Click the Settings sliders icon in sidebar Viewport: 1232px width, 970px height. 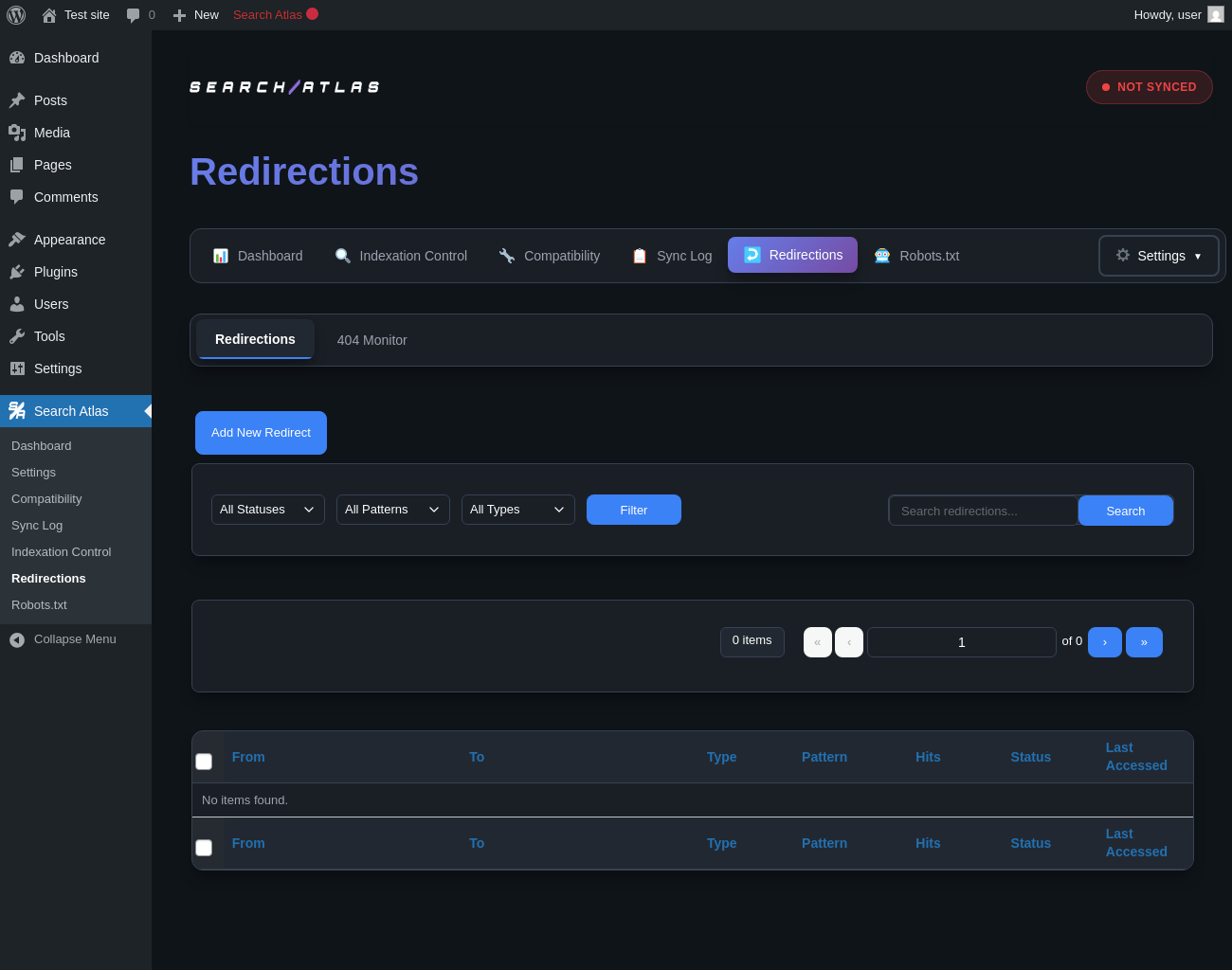(x=17, y=368)
